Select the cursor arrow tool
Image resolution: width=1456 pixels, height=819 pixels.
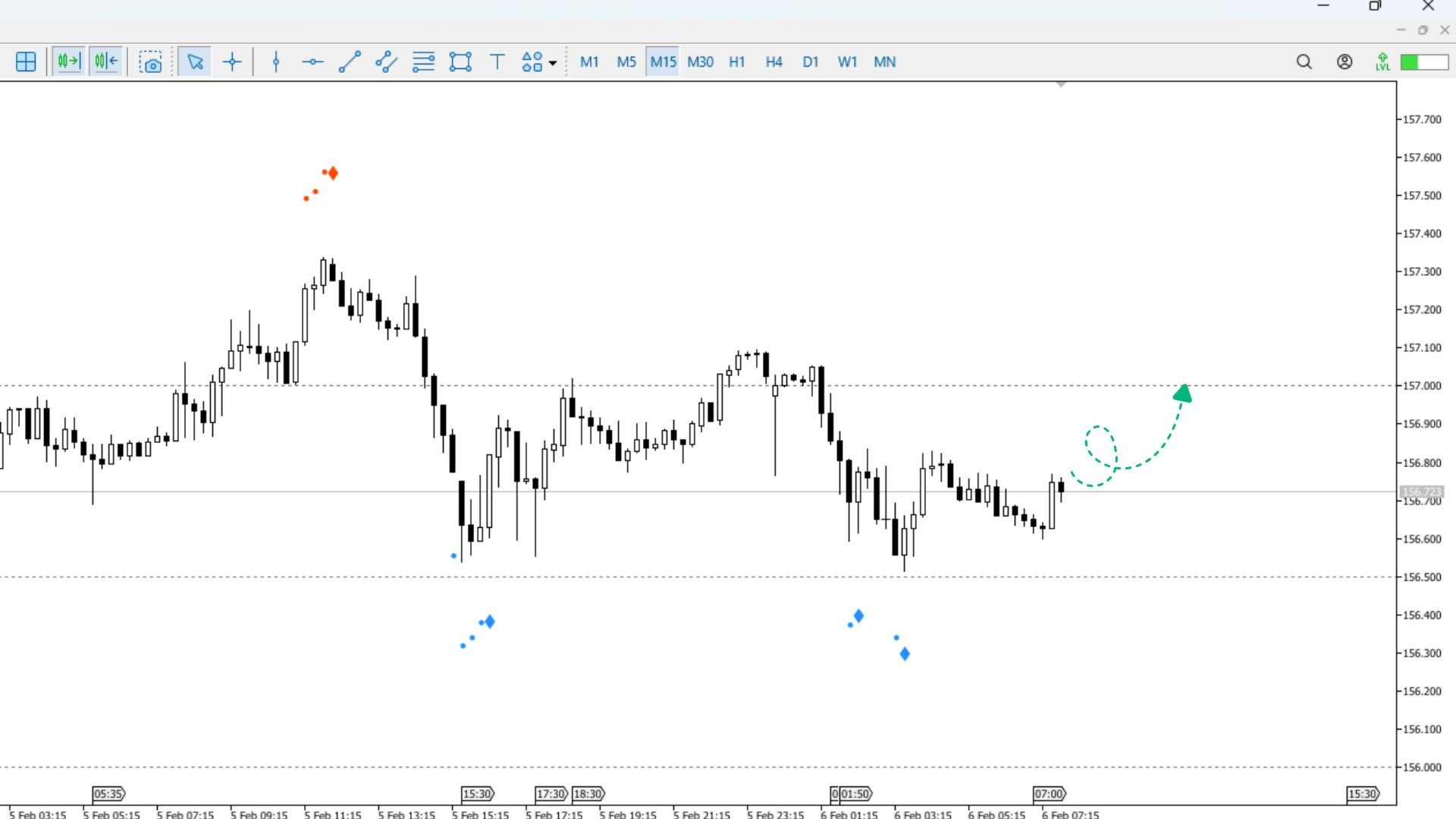point(195,62)
